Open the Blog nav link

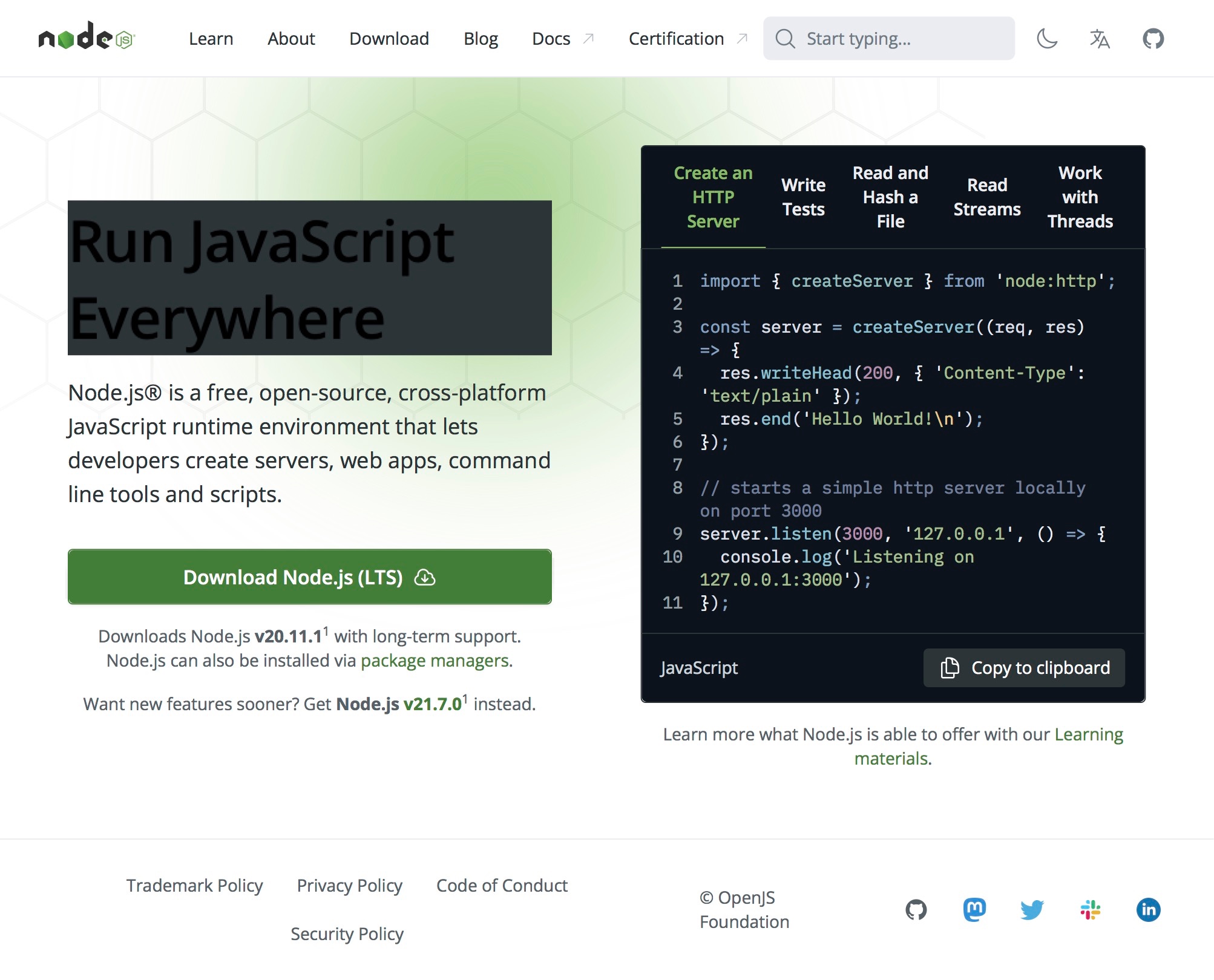coord(481,39)
